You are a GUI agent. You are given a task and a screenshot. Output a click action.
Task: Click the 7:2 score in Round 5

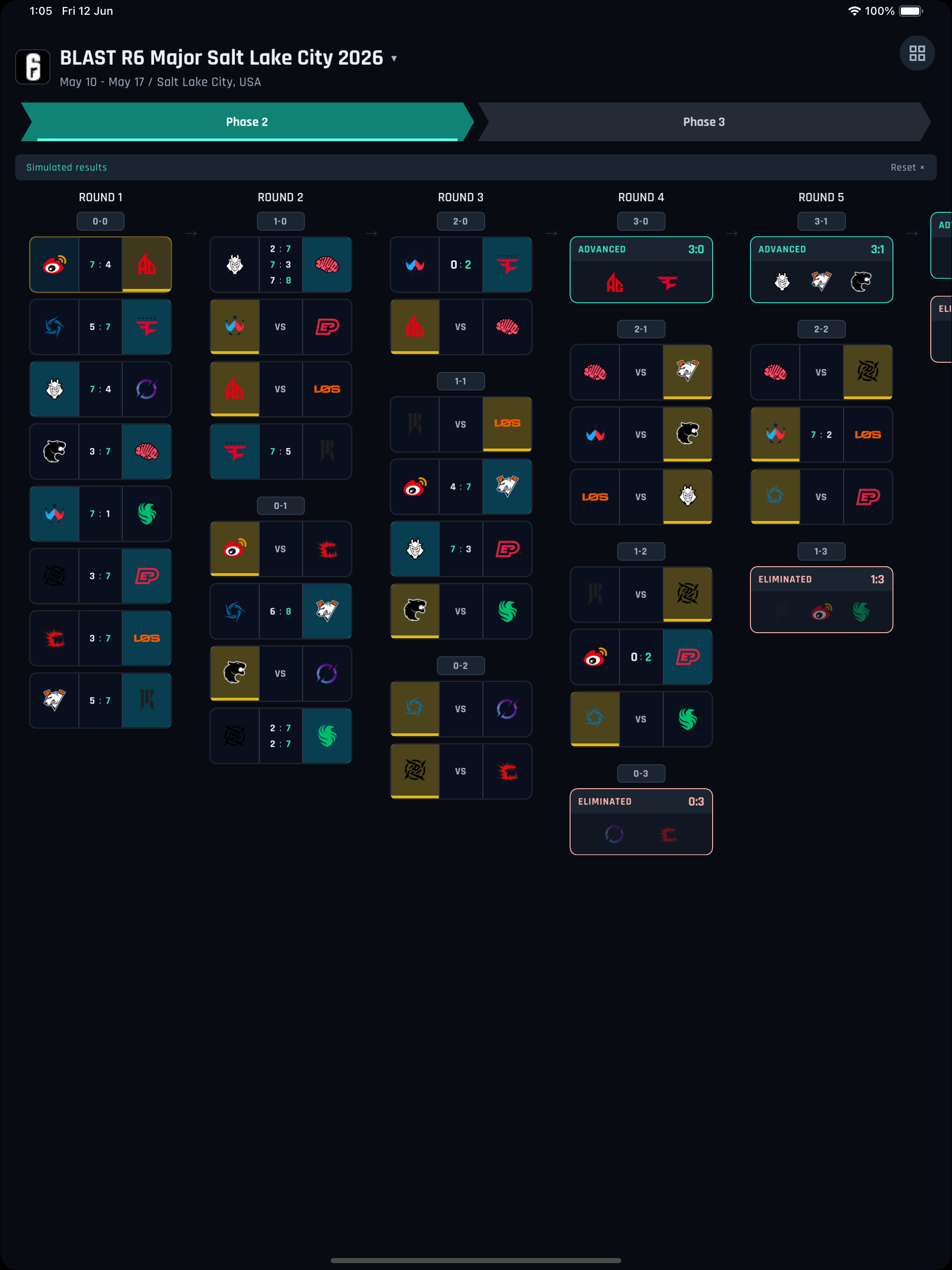click(x=821, y=435)
